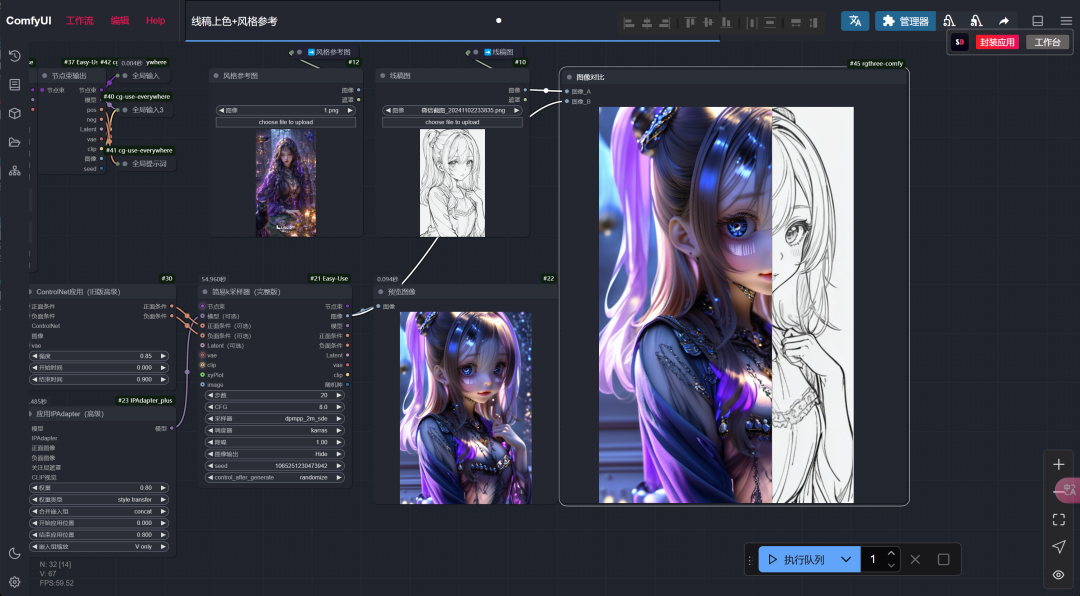Screen dimensions: 1080x596
Task: Collapse the 风格参考图 node via its dot
Action: (216, 76)
